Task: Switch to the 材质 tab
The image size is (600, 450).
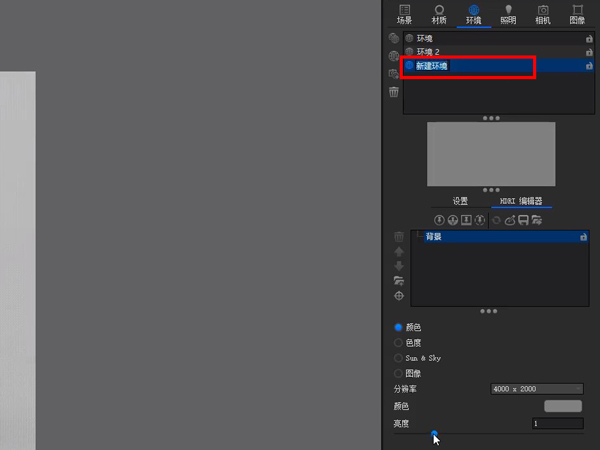Action: tap(438, 14)
